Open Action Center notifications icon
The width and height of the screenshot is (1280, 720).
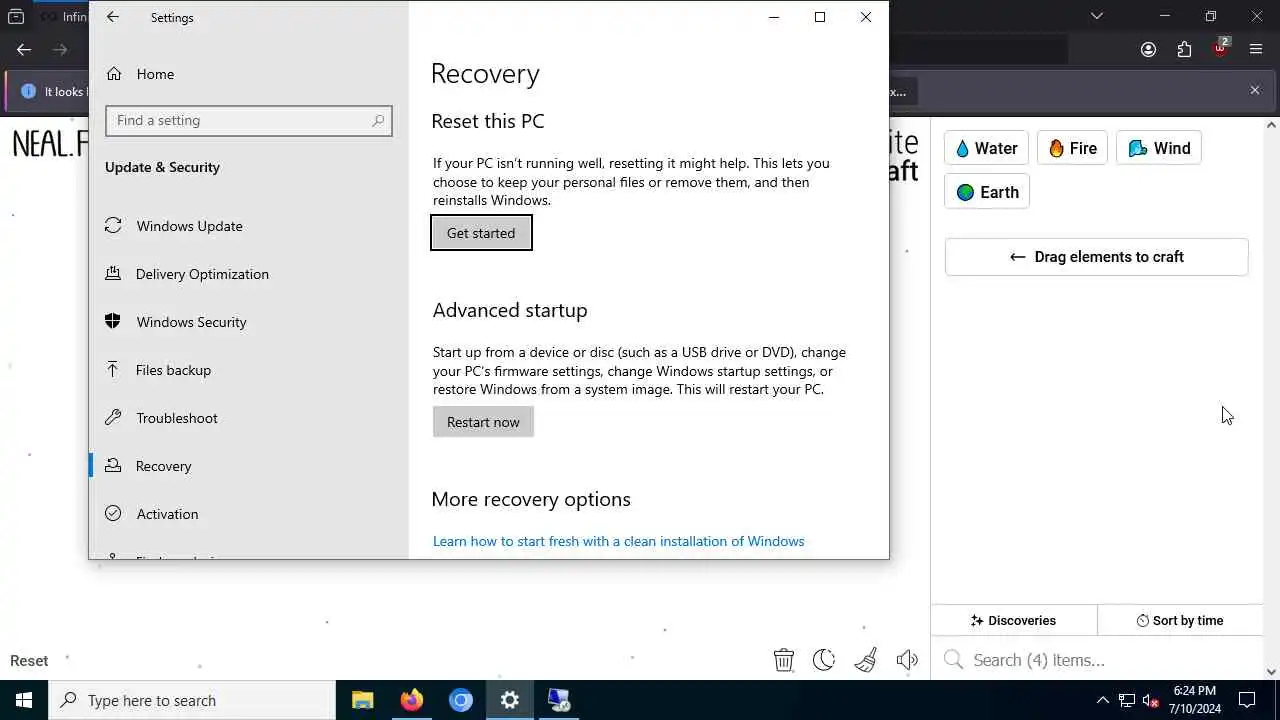tap(1247, 700)
